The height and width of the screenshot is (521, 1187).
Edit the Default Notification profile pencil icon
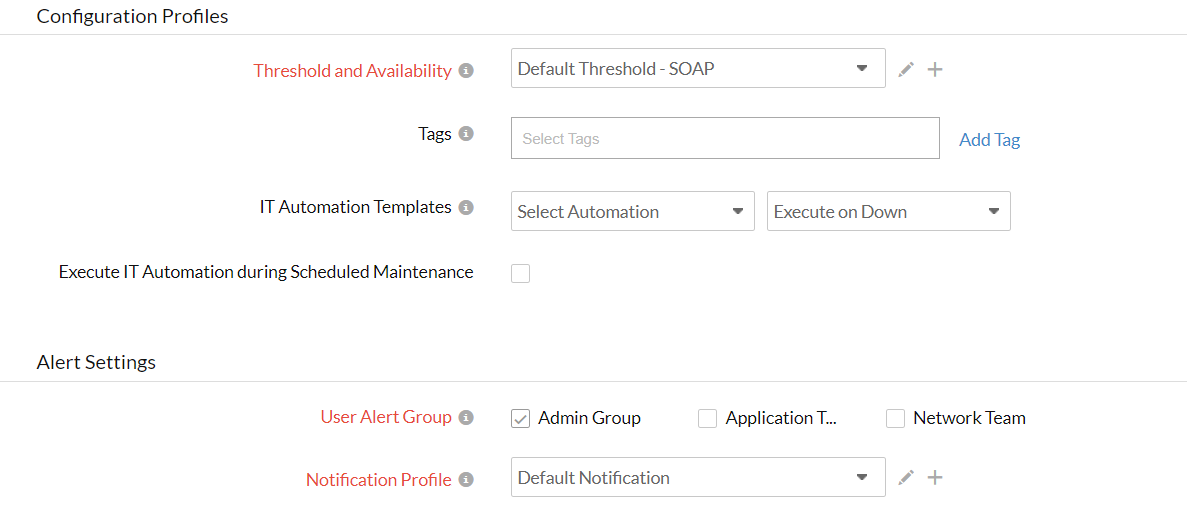[906, 478]
